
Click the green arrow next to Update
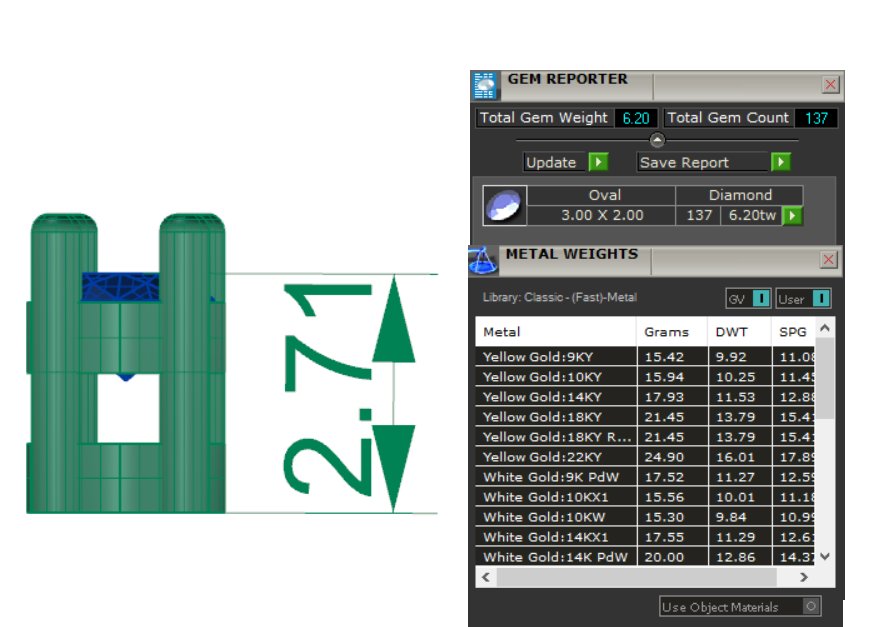[598, 162]
